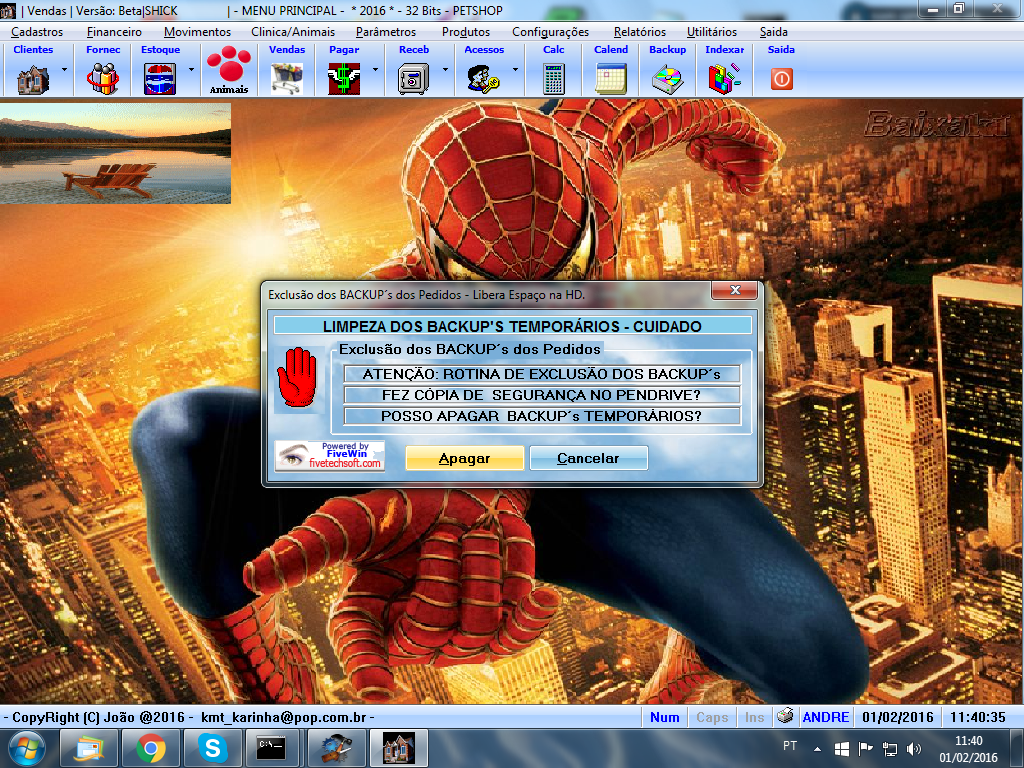The image size is (1024, 768).
Task: Expand the Estoque dropdown arrow
Action: point(191,70)
